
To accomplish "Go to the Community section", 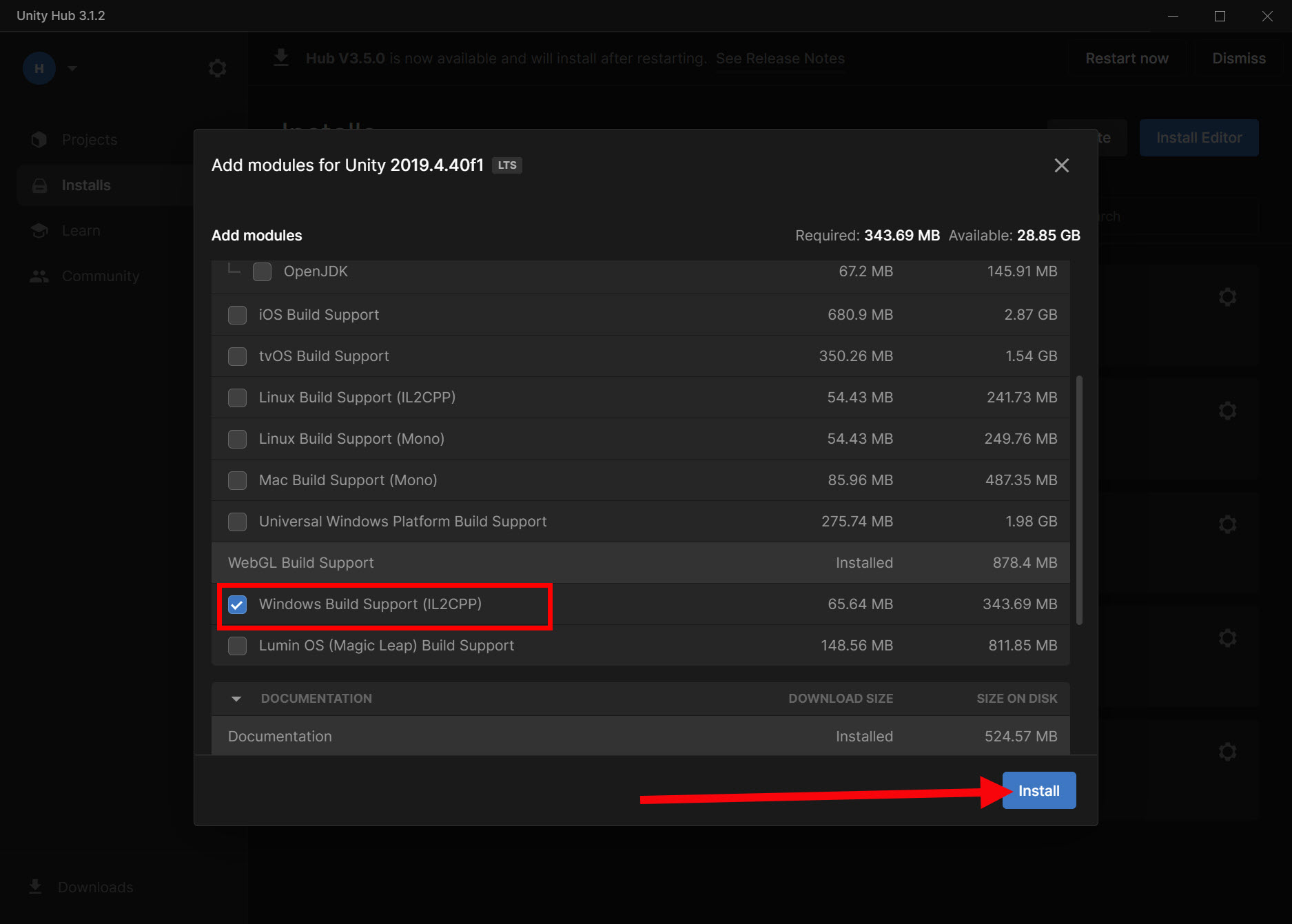I will coord(101,276).
